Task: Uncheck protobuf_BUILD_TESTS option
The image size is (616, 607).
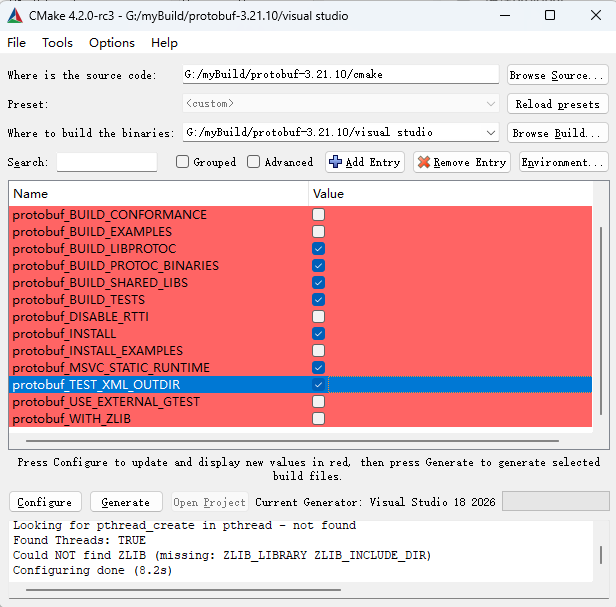Action: tap(318, 299)
